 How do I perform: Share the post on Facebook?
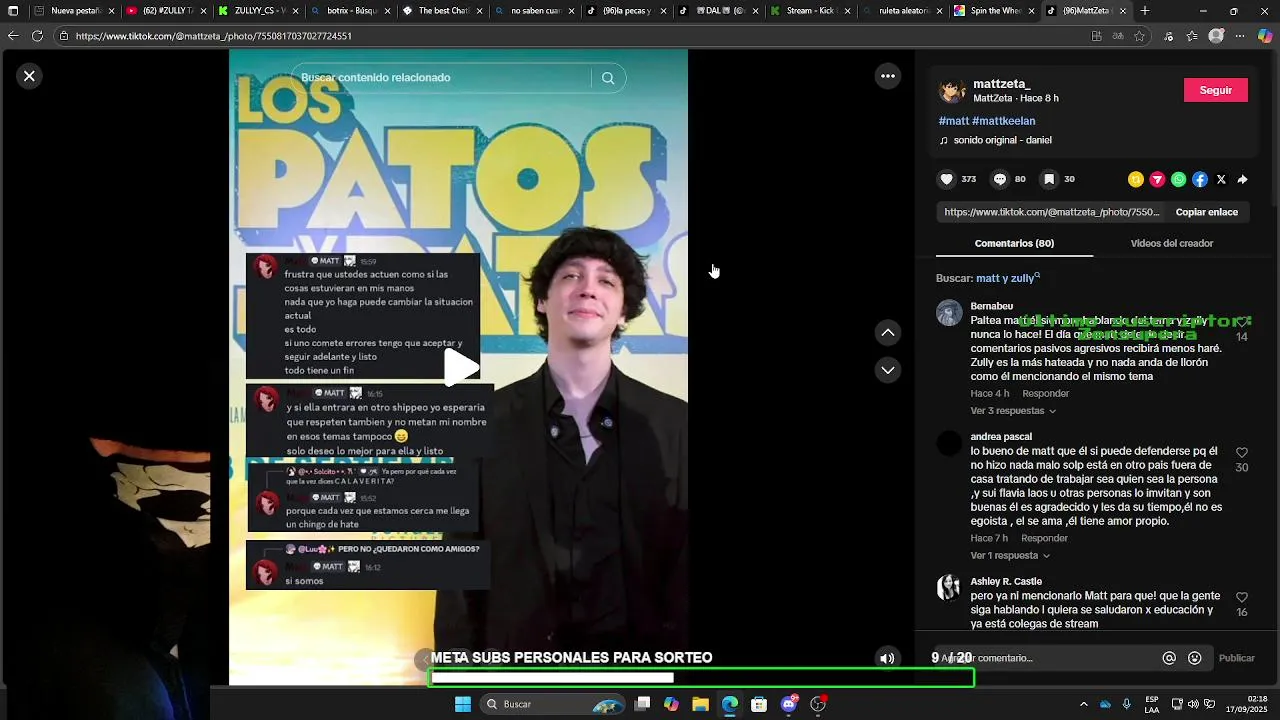1199,180
